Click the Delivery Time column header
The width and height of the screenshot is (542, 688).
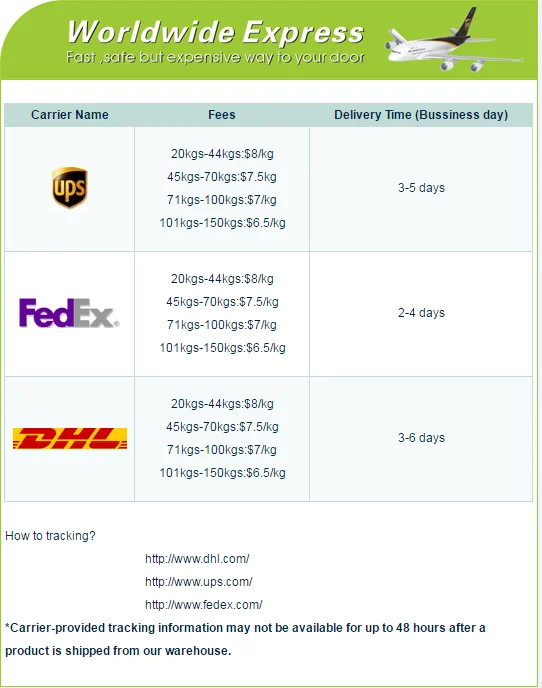pyautogui.click(x=421, y=115)
